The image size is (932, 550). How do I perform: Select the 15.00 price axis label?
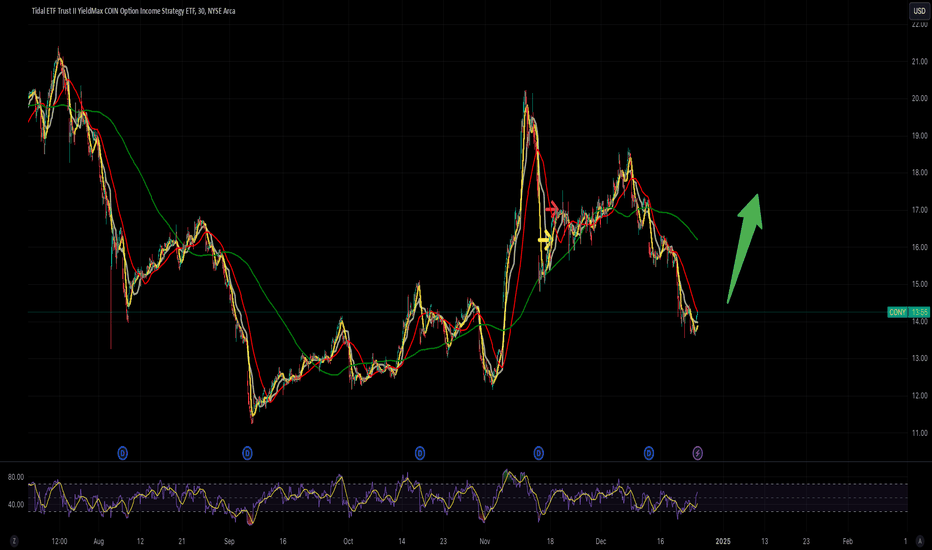[x=920, y=284]
